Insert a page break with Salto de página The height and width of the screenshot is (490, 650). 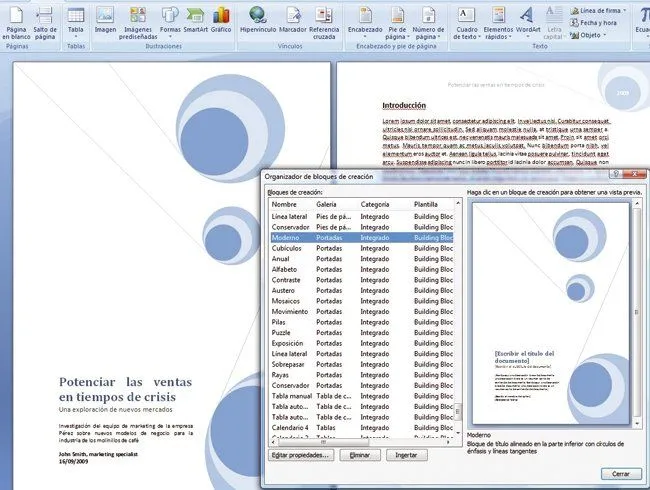coord(45,23)
